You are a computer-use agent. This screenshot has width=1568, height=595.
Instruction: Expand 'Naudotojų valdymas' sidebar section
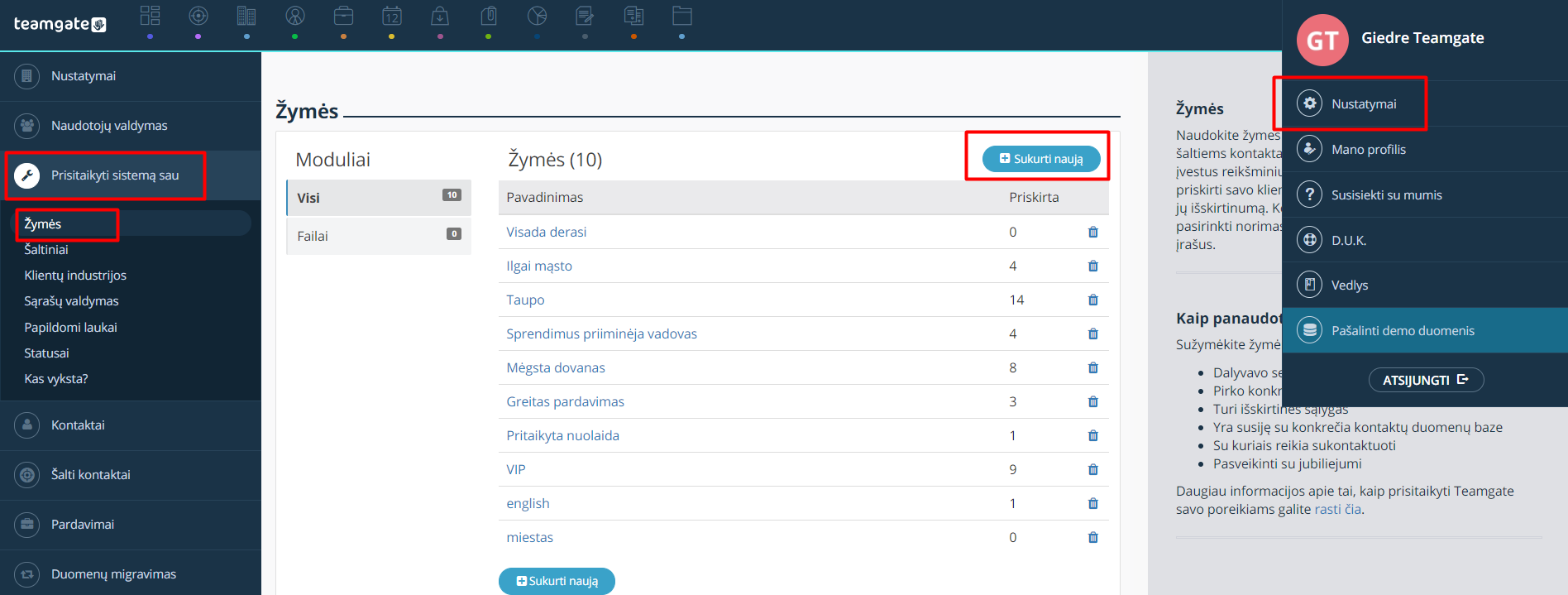click(x=131, y=126)
